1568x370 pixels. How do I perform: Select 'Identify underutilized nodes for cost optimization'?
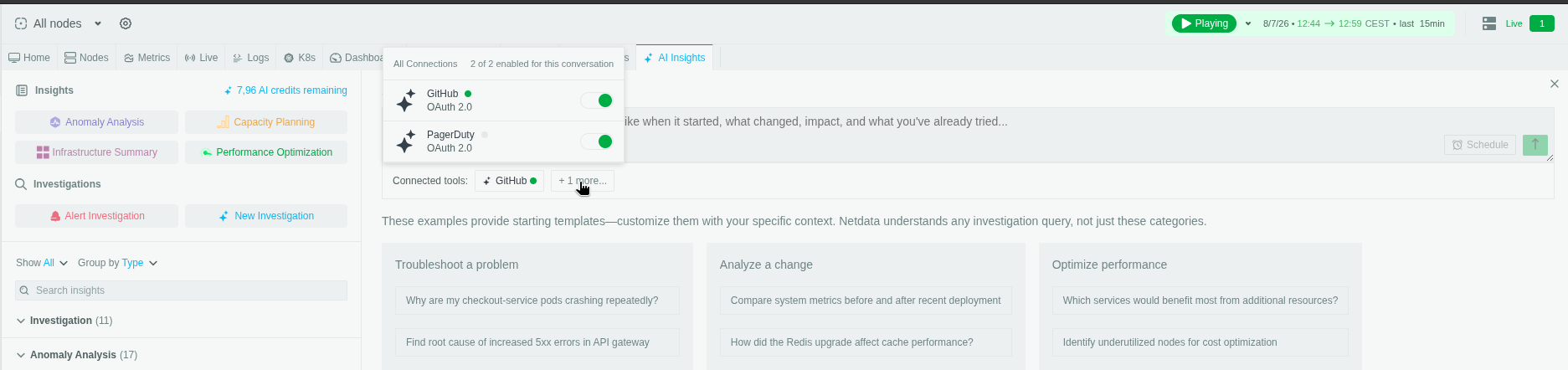(x=1200, y=342)
